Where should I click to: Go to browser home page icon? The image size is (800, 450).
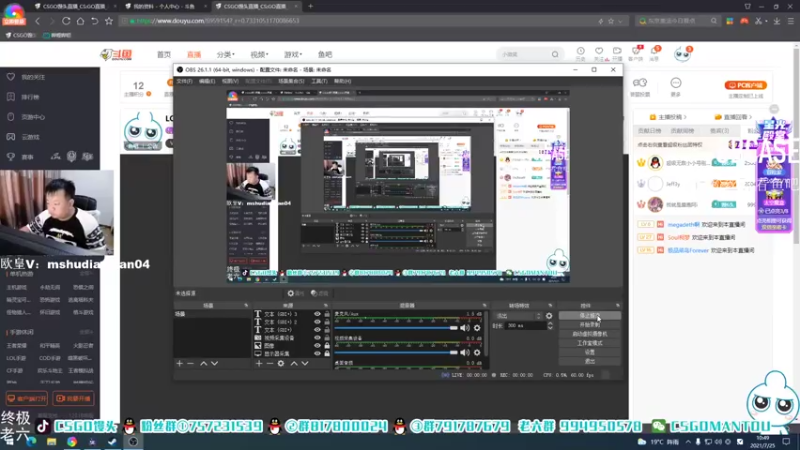pos(80,21)
